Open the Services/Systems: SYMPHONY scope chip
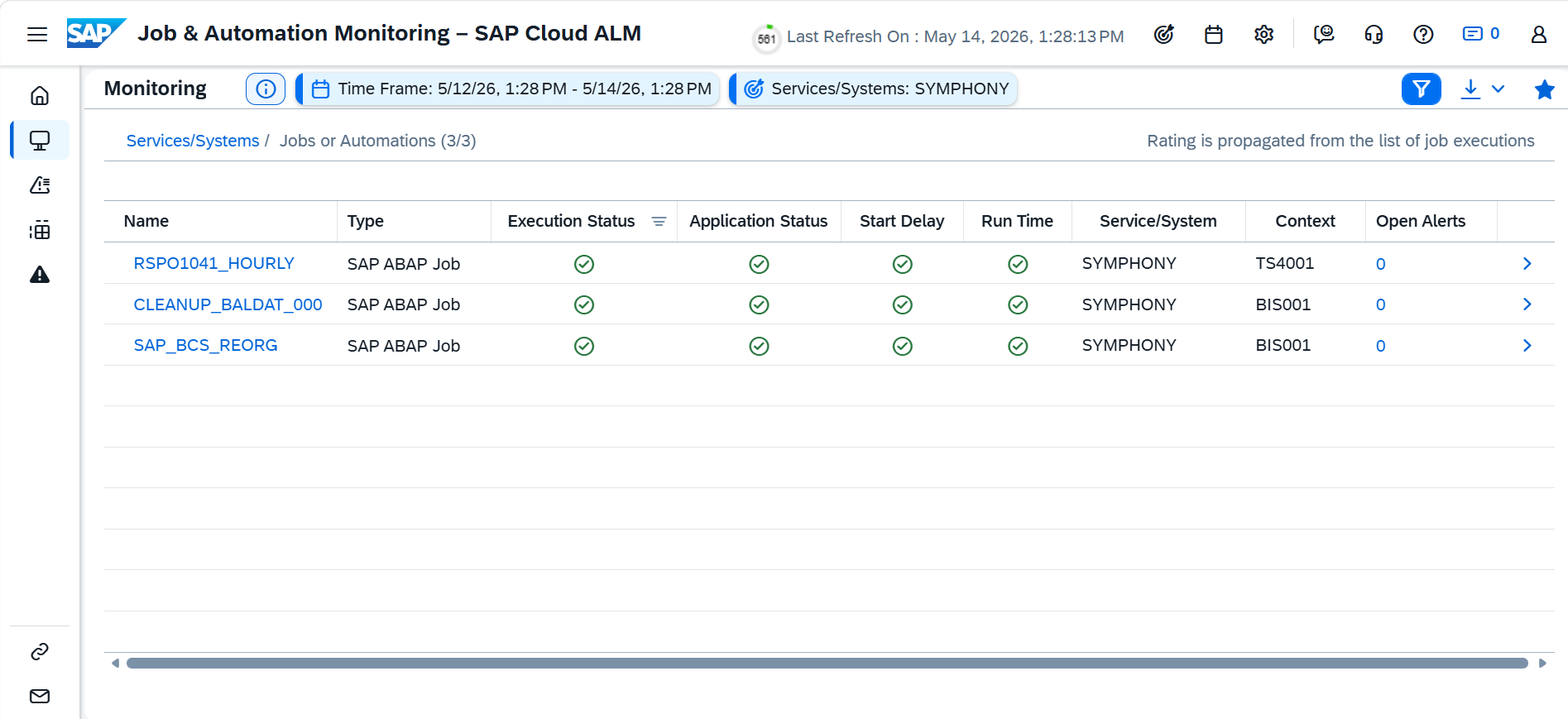 point(875,89)
